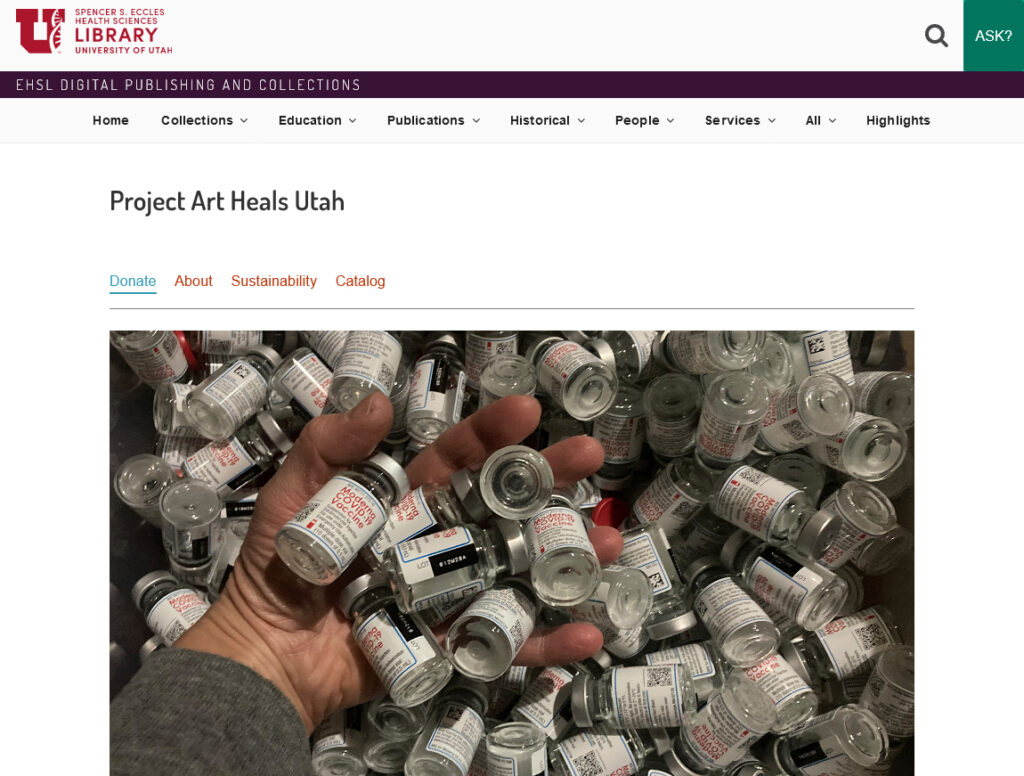Expand the Services dropdown chevron

pyautogui.click(x=772, y=121)
